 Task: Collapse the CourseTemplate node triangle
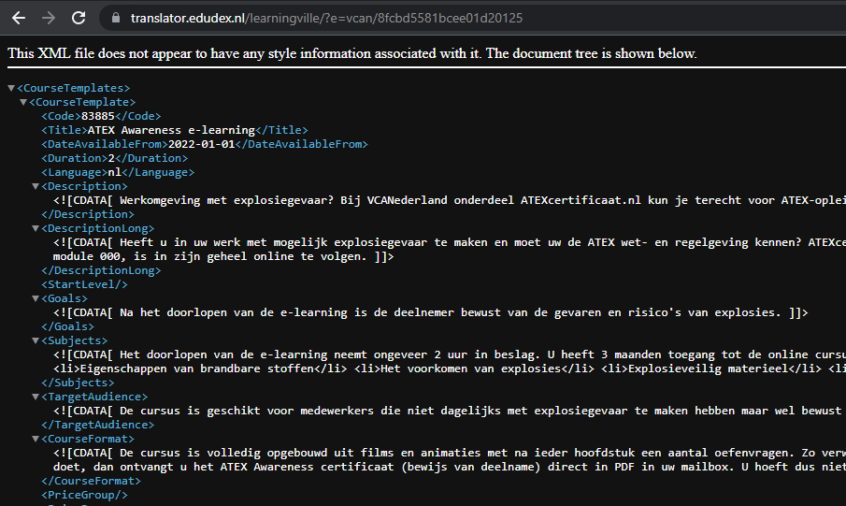coord(23,102)
